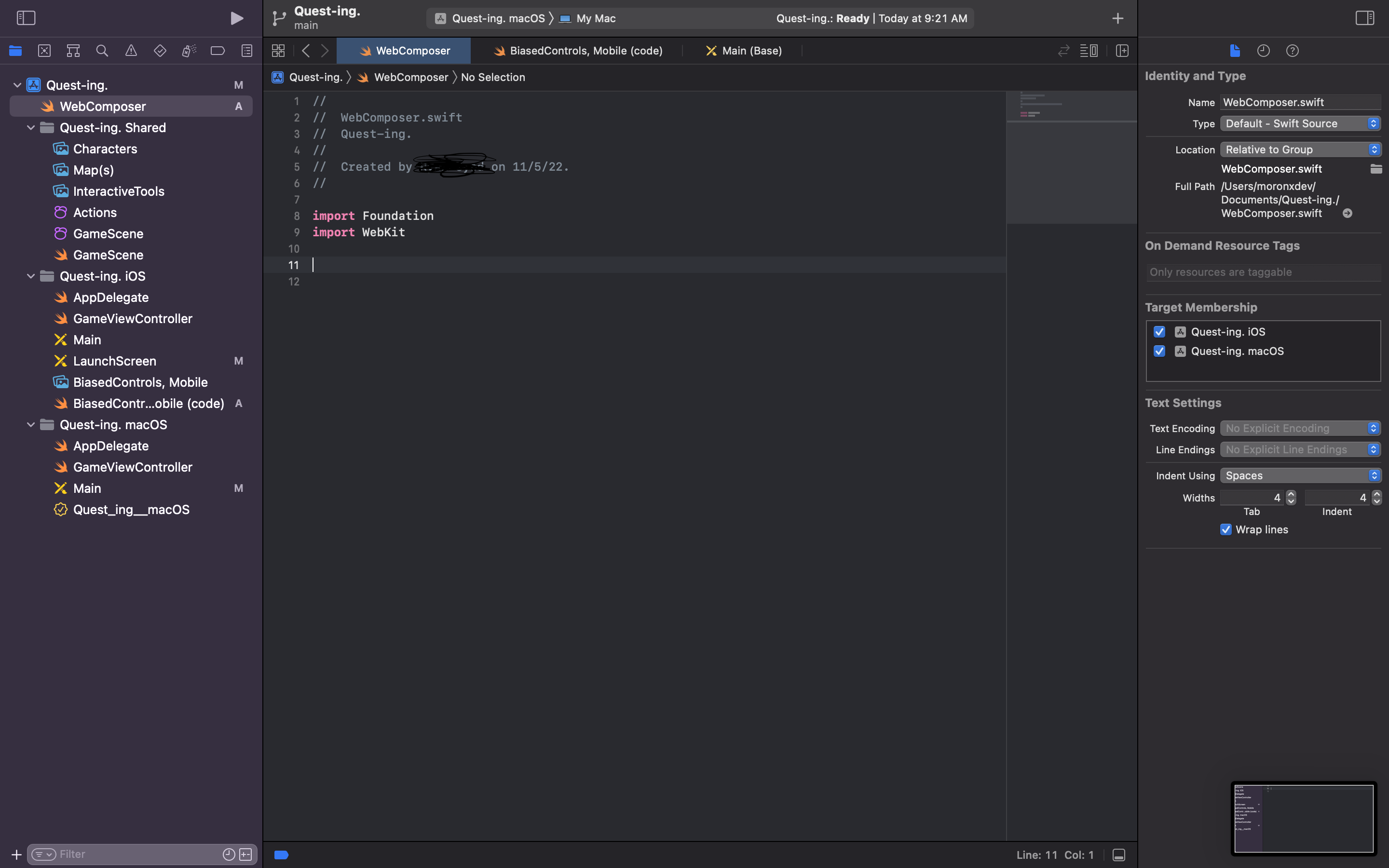Show the Issue navigator
Image resolution: width=1389 pixels, height=868 pixels.
131,51
